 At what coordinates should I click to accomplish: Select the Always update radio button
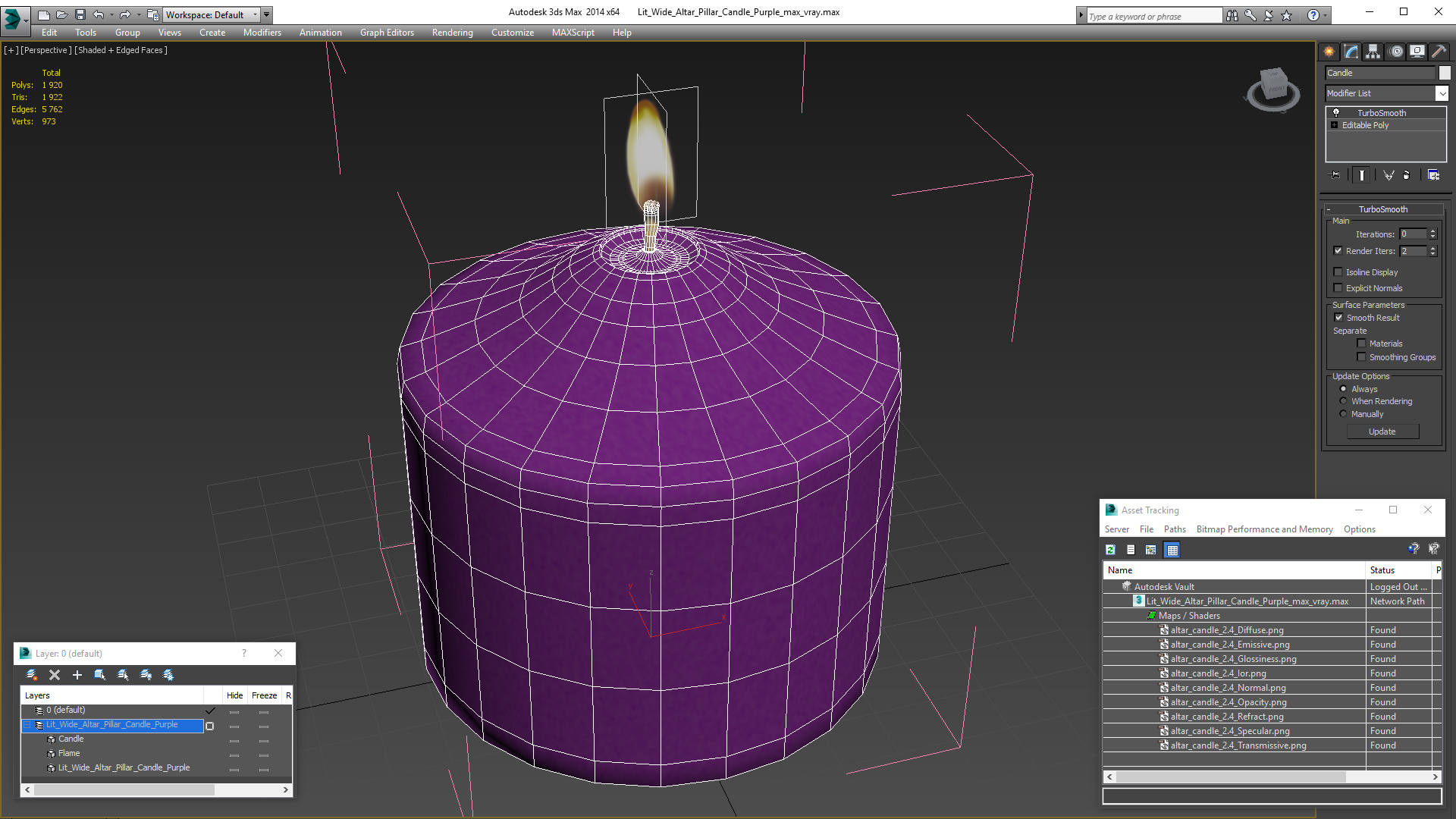[1343, 389]
